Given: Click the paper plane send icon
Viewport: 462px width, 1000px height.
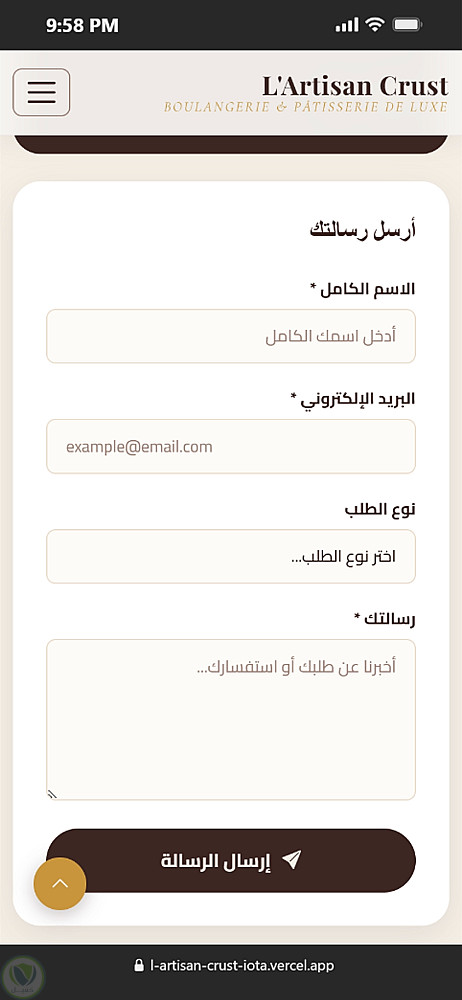Looking at the screenshot, I should point(291,860).
